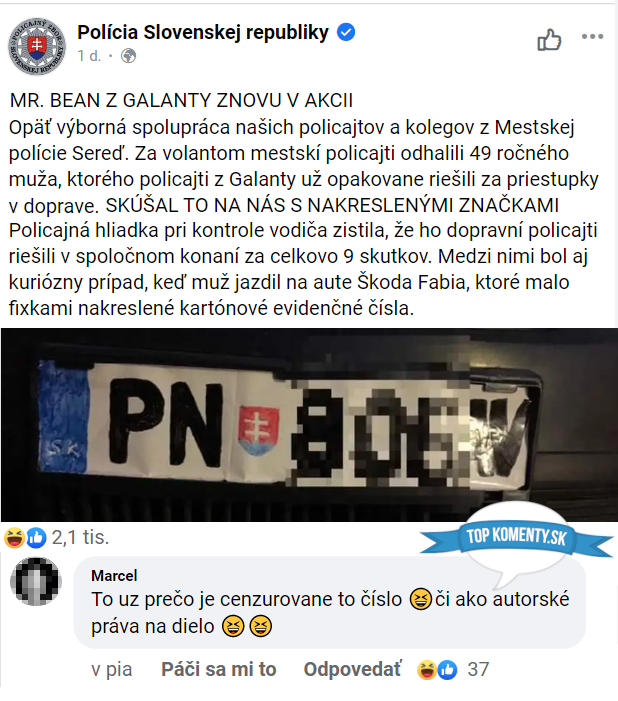The width and height of the screenshot is (618, 701).
Task: Click 'Odpovedať' to reply to Marcel
Action: point(352,670)
